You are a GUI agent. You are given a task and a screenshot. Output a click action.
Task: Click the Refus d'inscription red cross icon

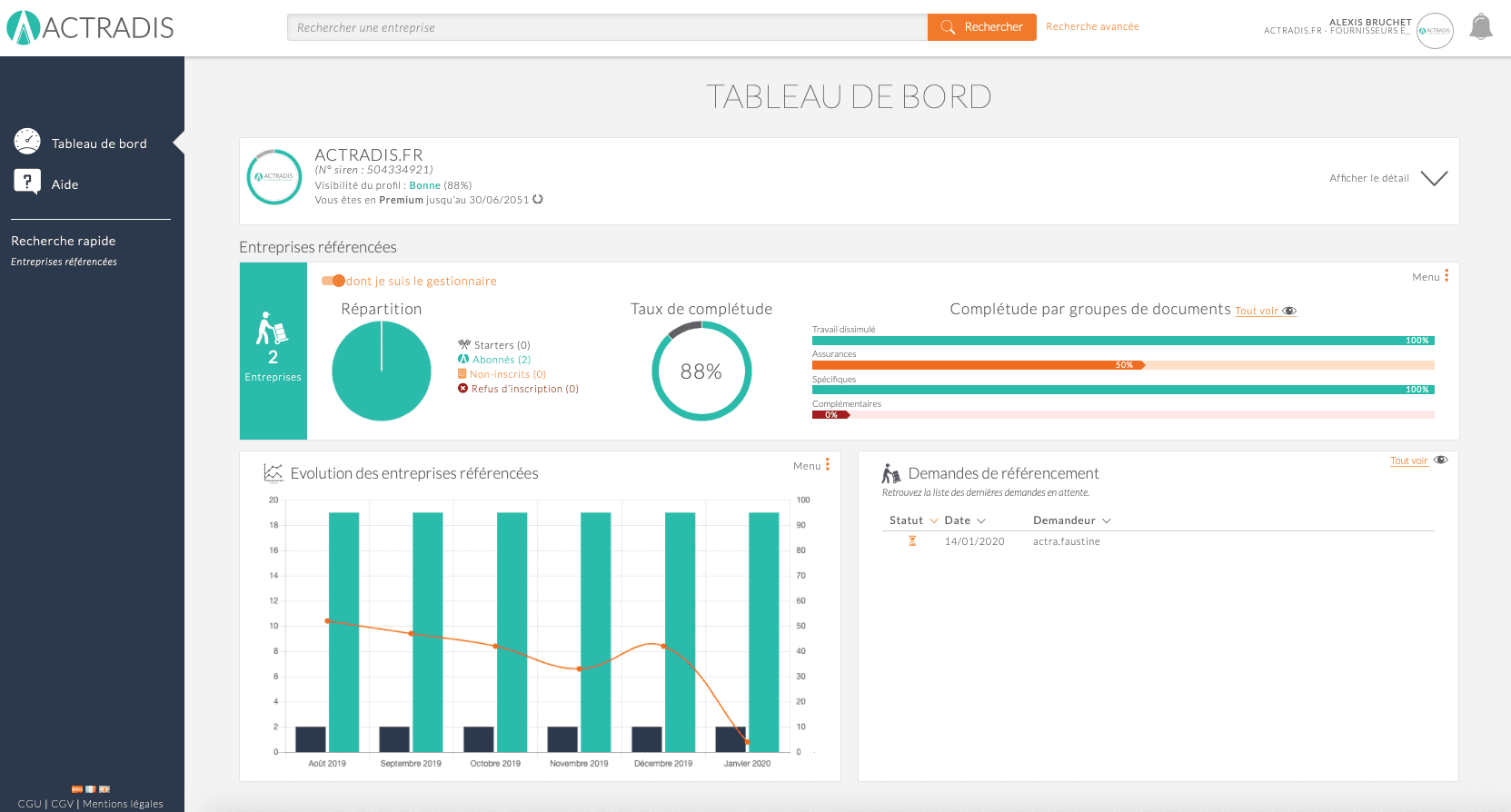pos(462,388)
